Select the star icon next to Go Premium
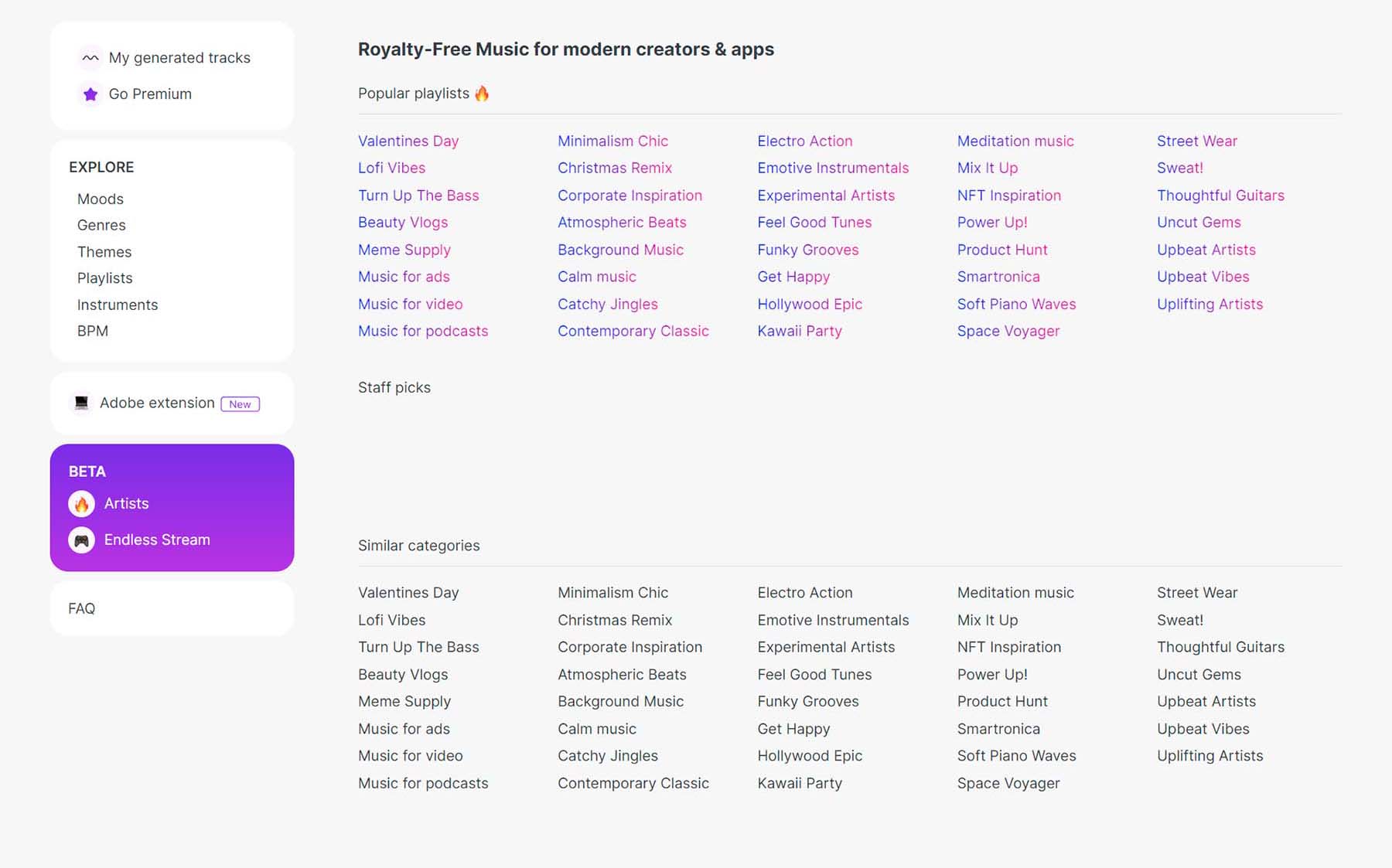Viewport: 1392px width, 868px height. click(x=90, y=94)
